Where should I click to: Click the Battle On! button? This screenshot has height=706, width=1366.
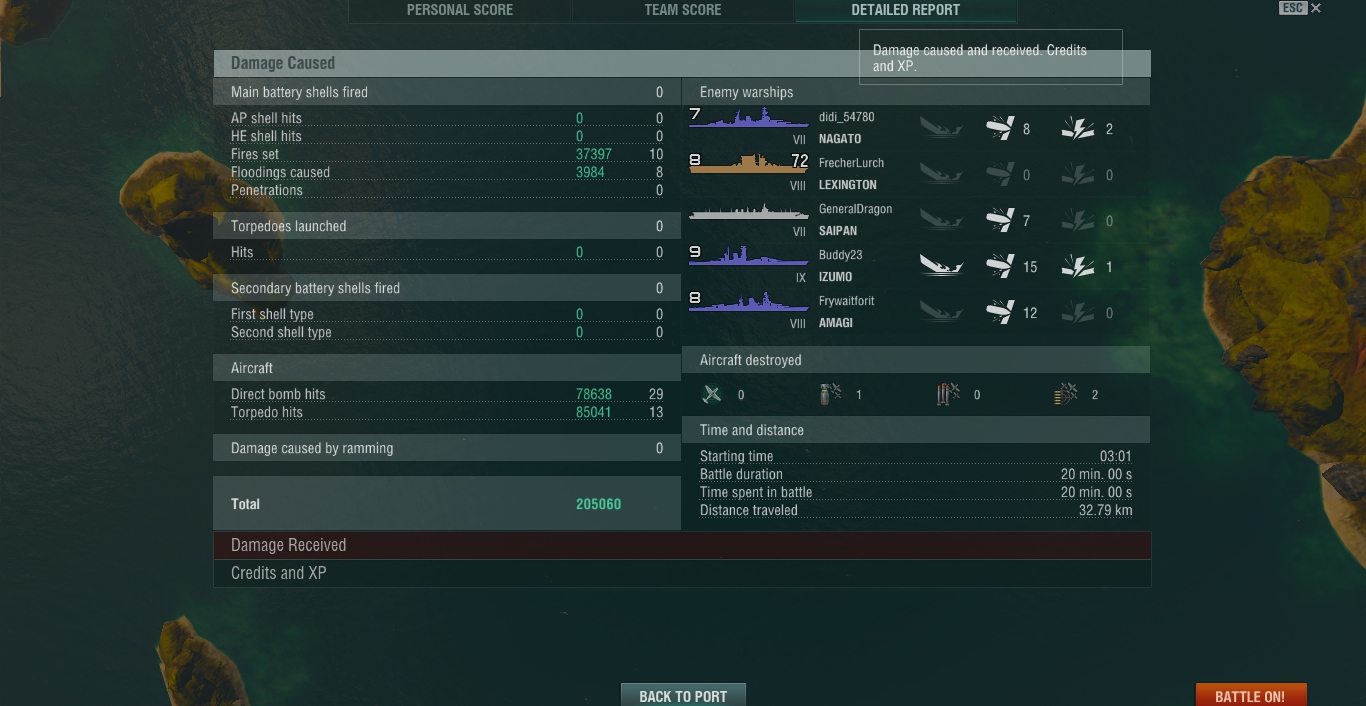click(1250, 695)
